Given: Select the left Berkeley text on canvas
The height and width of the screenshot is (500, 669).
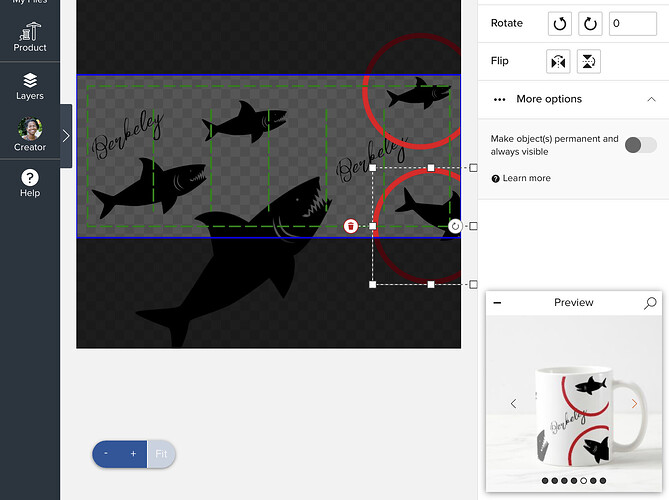Looking at the screenshot, I should point(127,136).
